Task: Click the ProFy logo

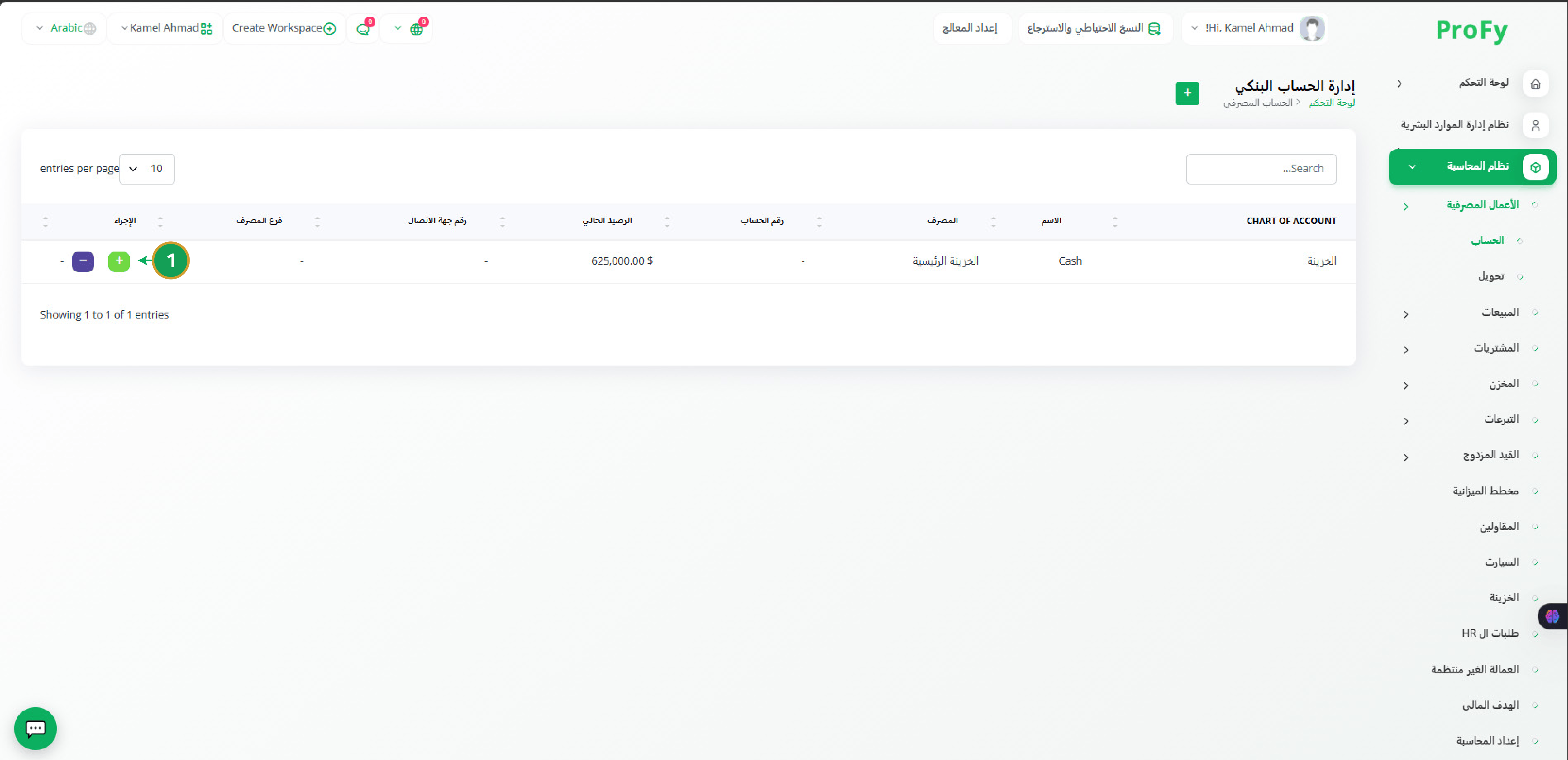Action: coord(1471,30)
